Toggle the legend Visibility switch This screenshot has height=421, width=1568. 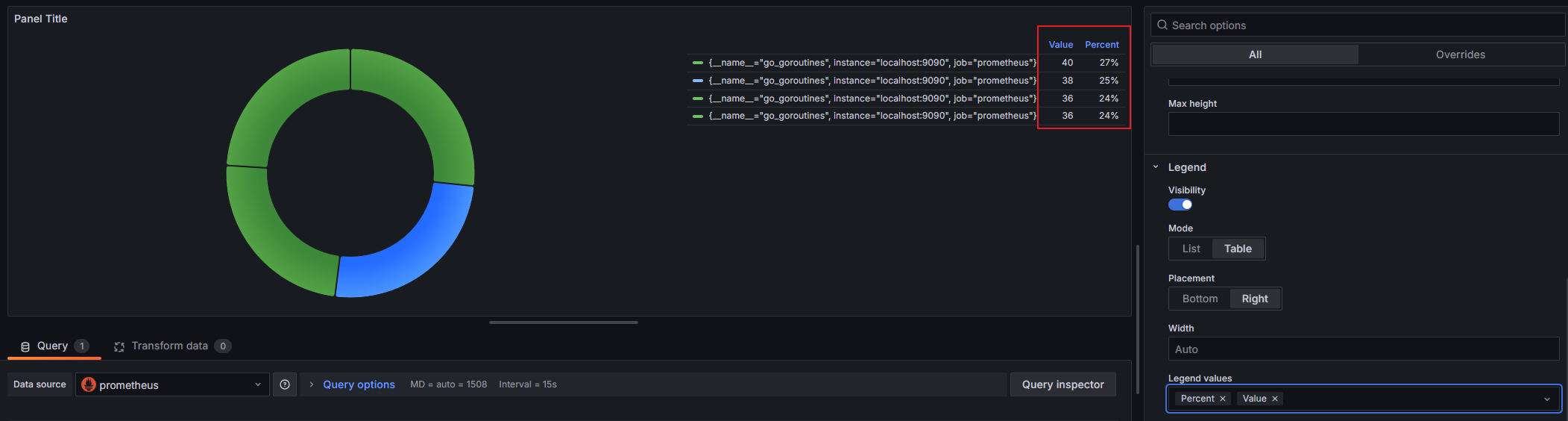1180,205
